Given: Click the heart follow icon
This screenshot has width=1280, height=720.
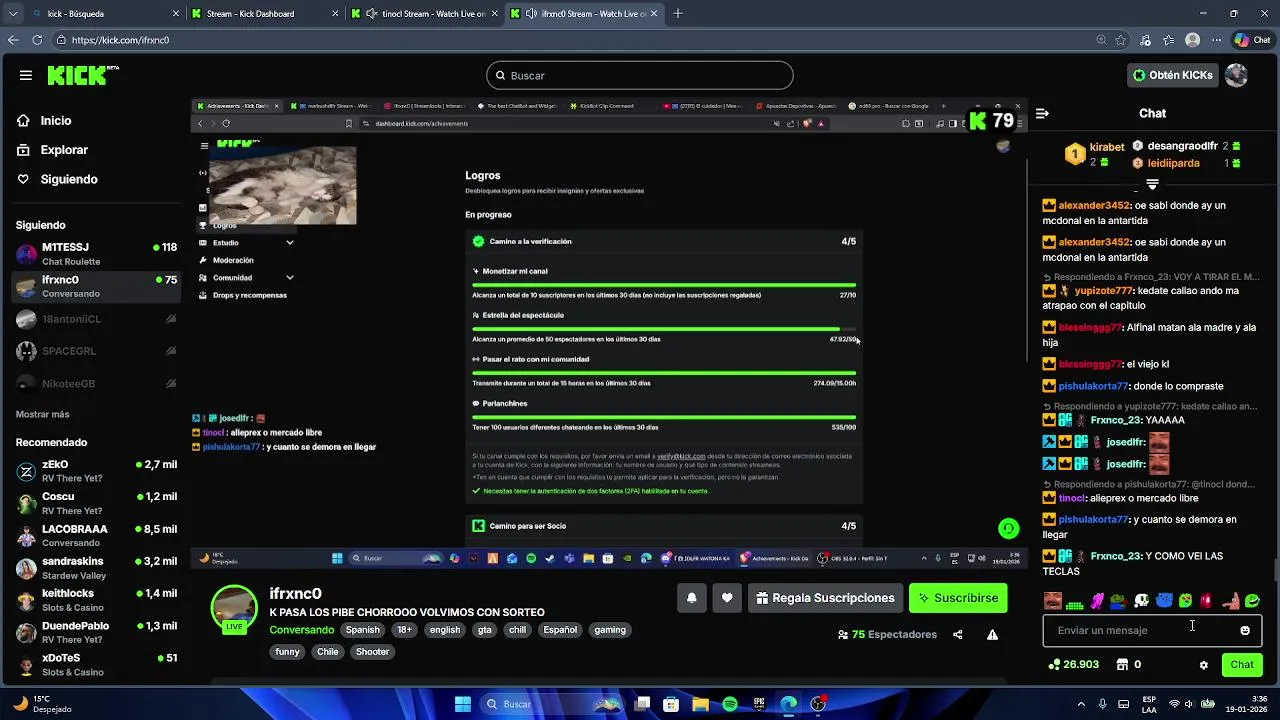Looking at the screenshot, I should [x=727, y=598].
